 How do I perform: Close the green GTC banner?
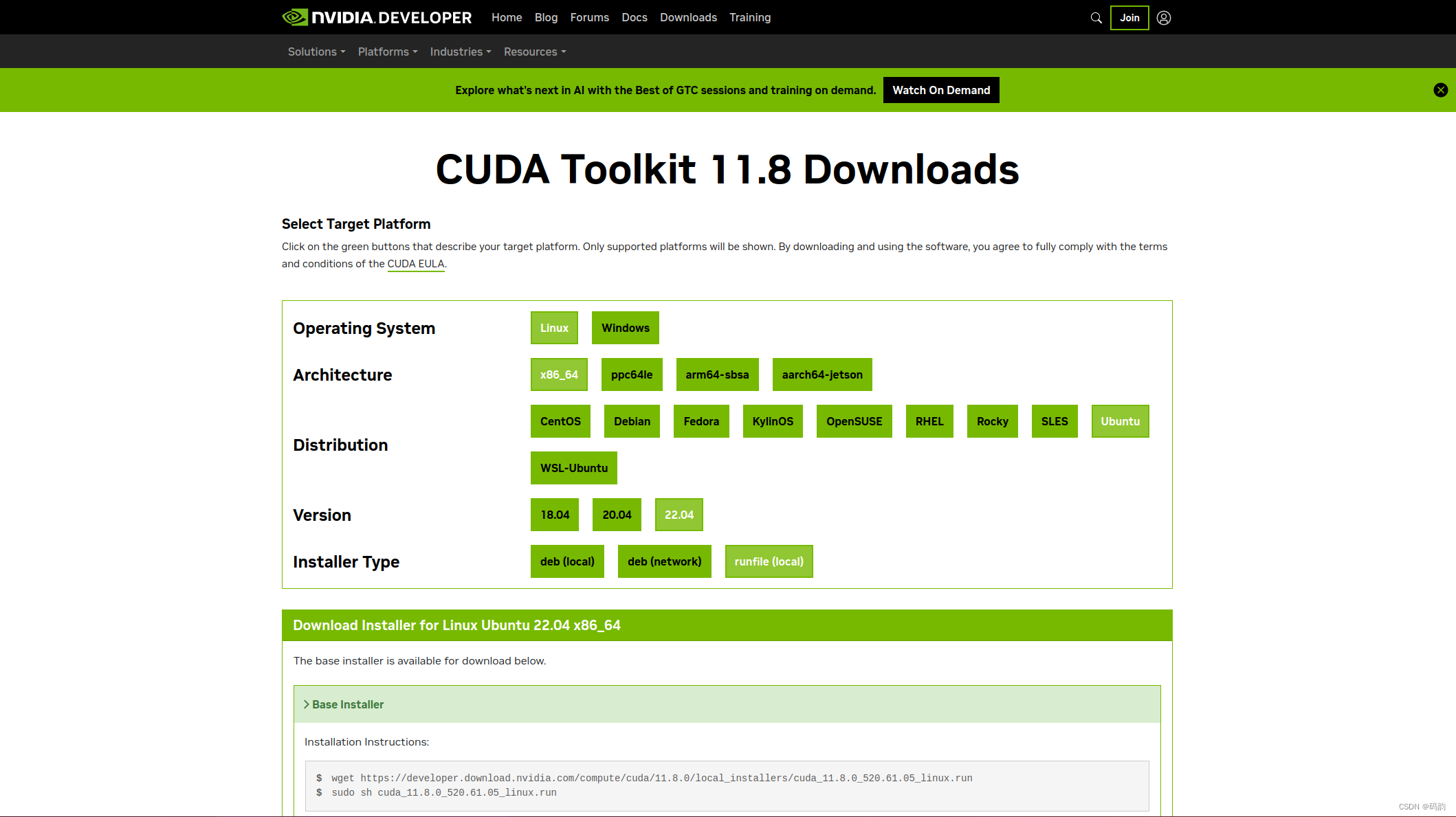point(1441,90)
